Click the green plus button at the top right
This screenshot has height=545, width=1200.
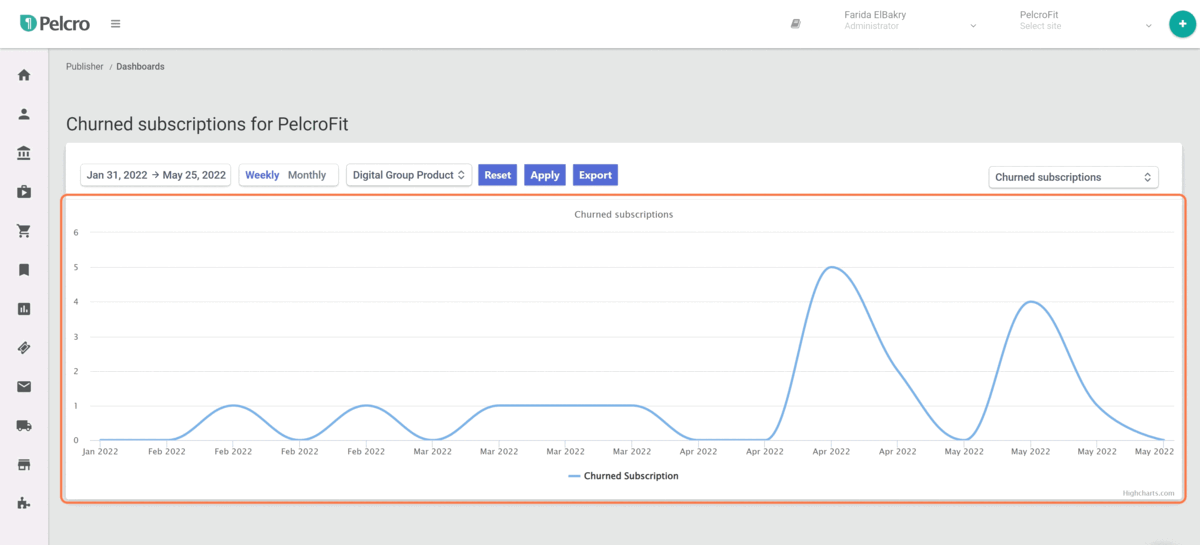(x=1182, y=24)
